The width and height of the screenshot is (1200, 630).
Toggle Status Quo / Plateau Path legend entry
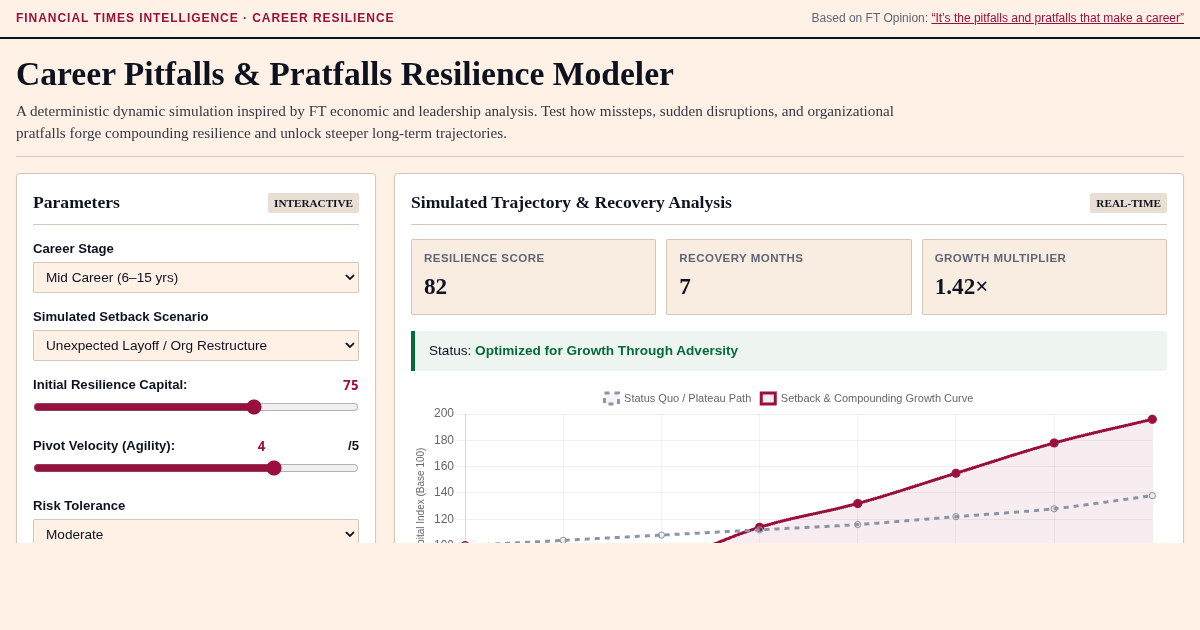click(x=677, y=398)
